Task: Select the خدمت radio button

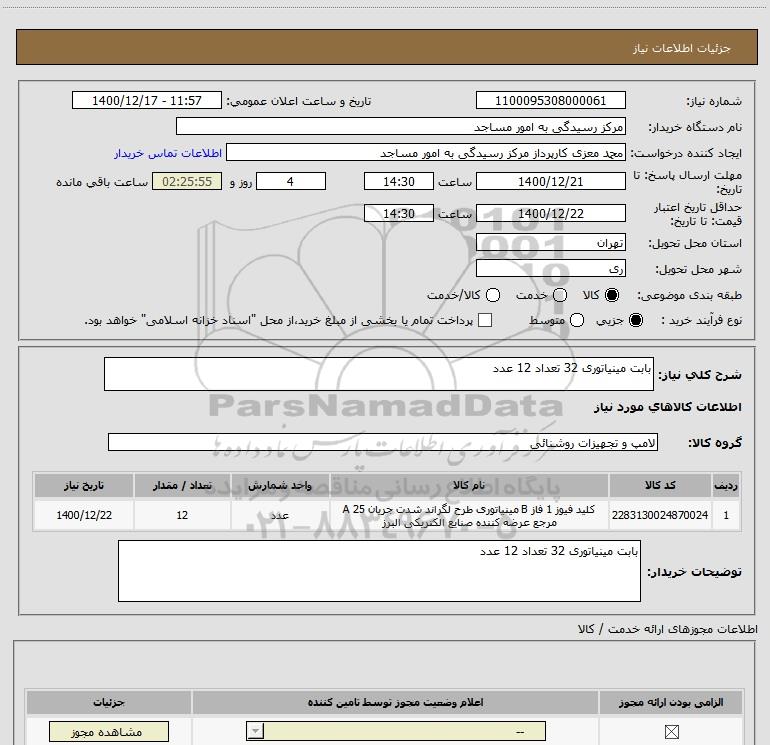Action: tap(560, 295)
